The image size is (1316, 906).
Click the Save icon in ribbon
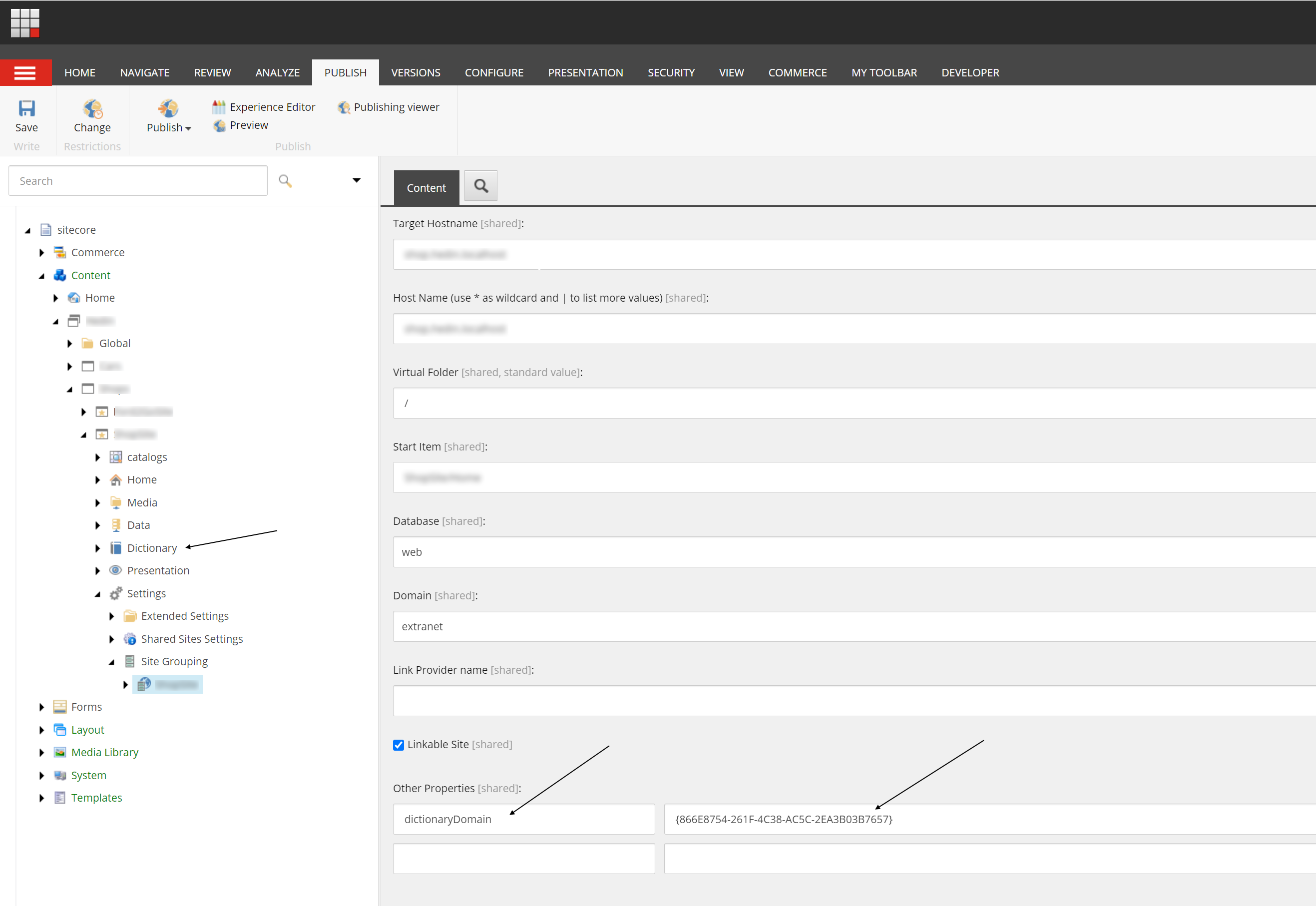pyautogui.click(x=26, y=108)
